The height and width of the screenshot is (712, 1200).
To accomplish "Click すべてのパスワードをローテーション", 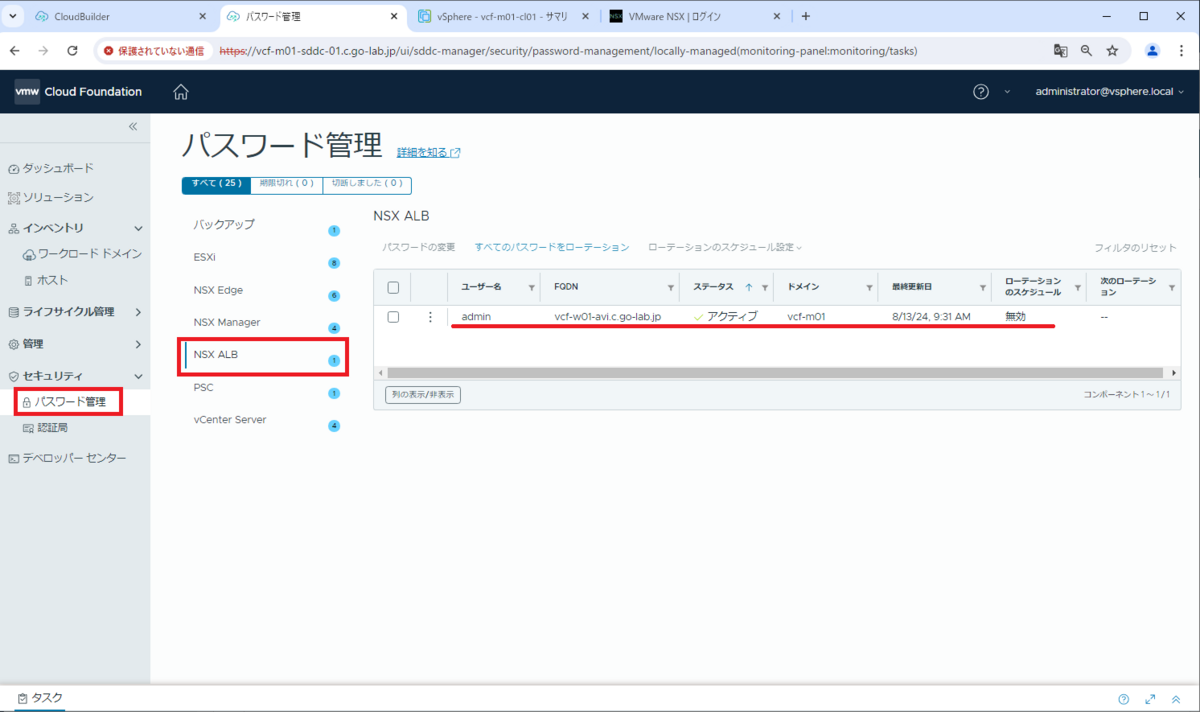I will click(552, 247).
